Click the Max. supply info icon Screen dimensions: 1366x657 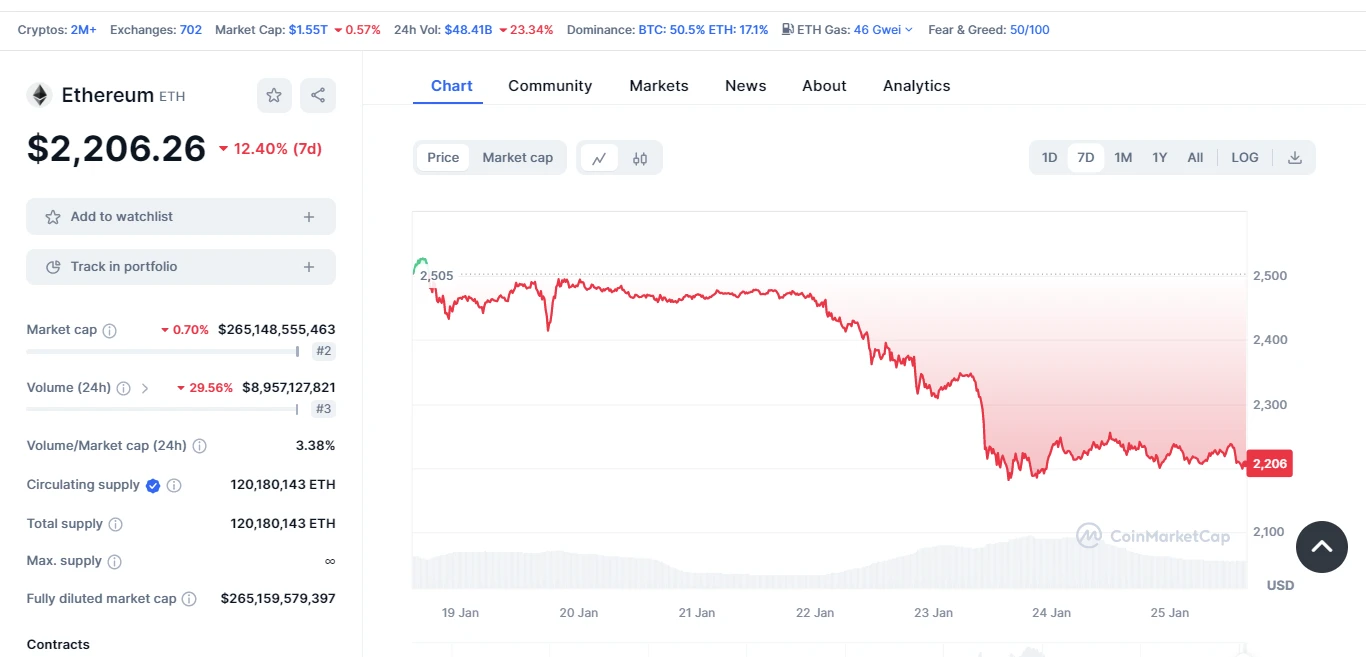click(115, 562)
